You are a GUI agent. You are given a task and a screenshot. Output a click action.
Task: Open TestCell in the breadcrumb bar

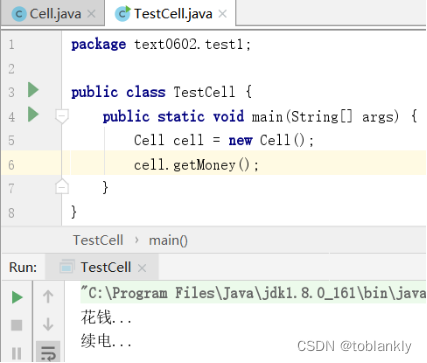point(98,240)
